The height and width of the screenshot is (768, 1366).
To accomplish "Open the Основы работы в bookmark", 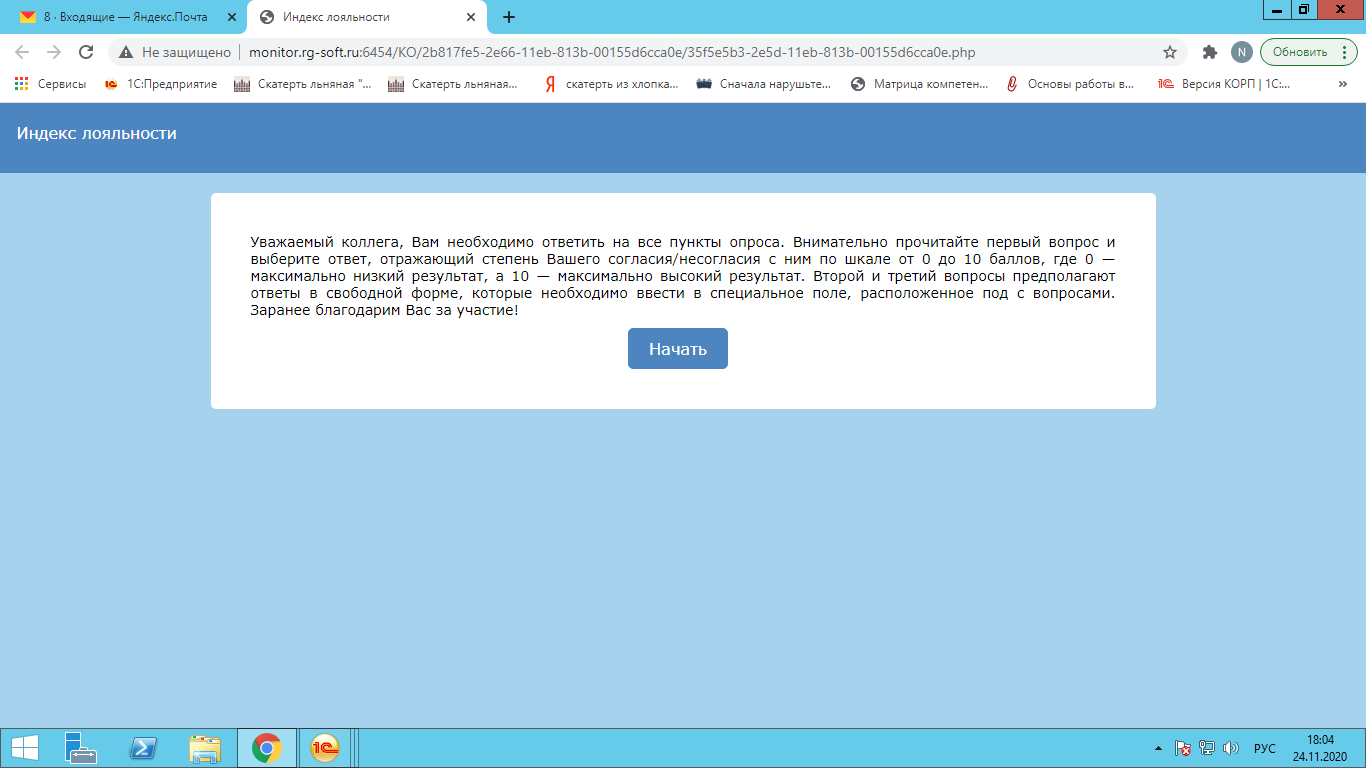I will [x=1072, y=84].
